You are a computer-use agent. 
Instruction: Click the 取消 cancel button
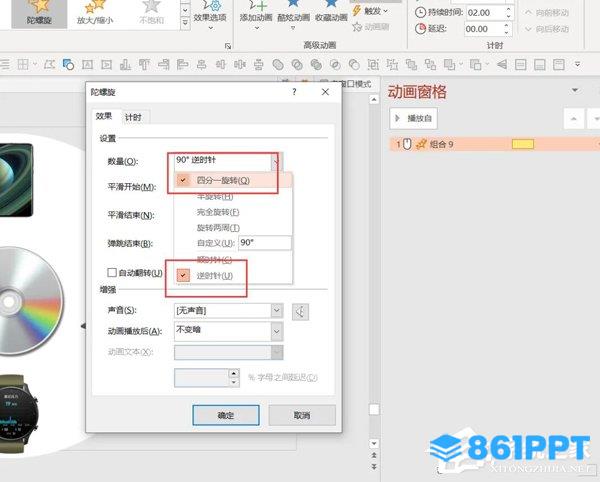[302, 415]
